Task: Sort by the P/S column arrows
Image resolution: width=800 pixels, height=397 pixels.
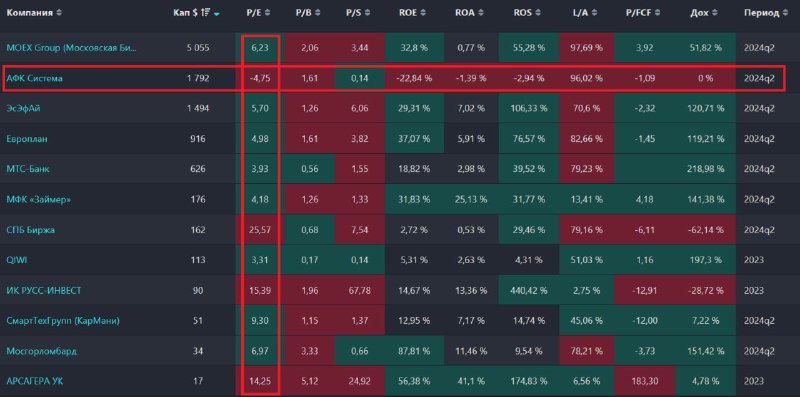Action: 368,13
